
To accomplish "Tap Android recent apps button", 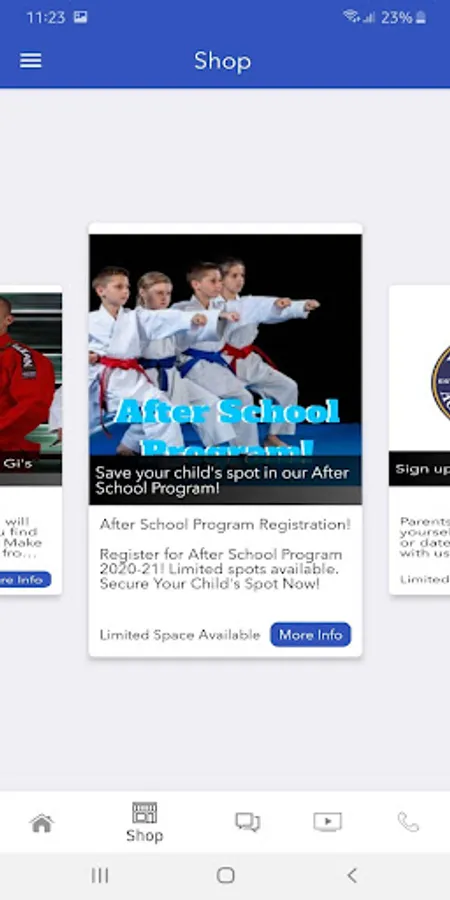I will click(x=100, y=875).
